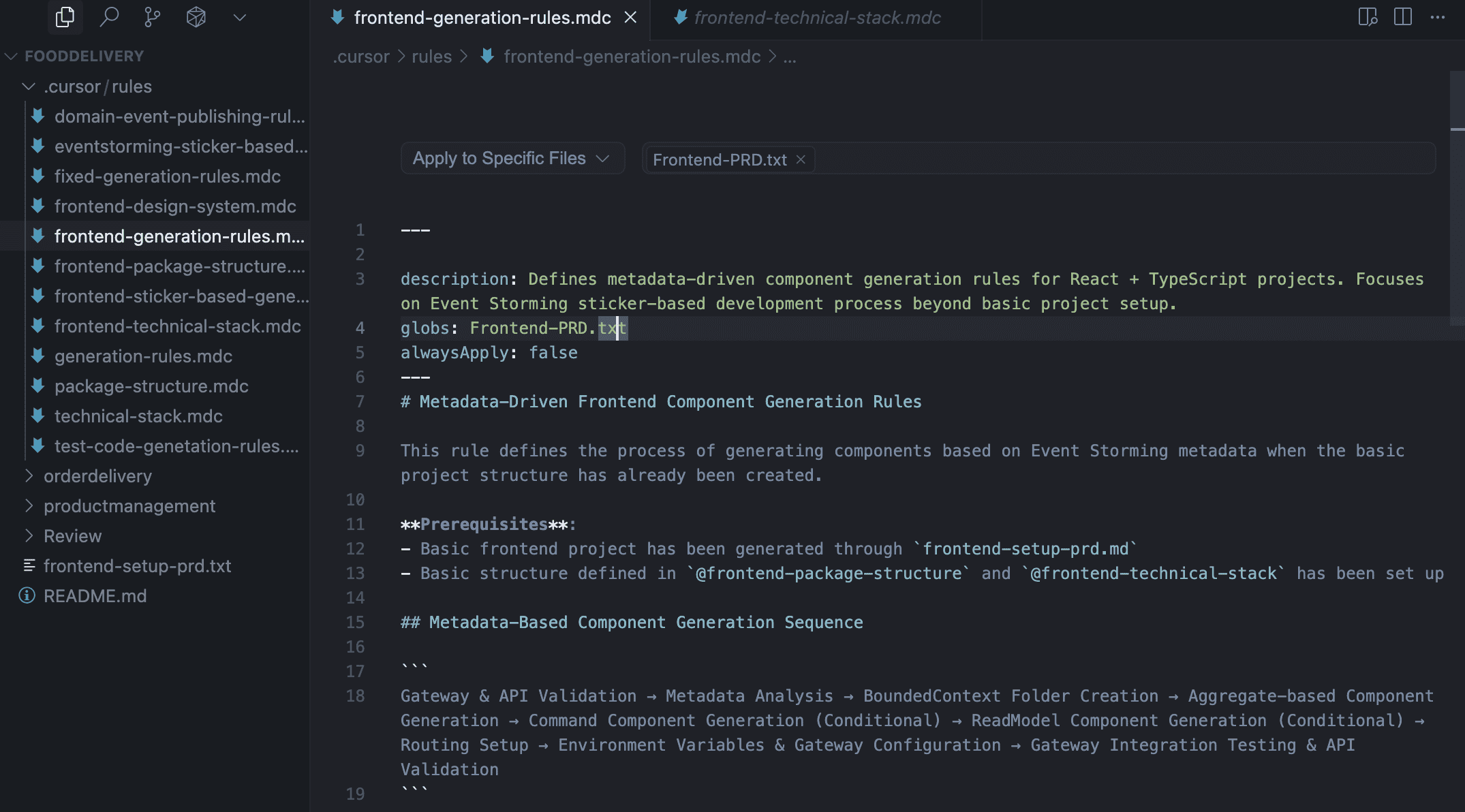Show more sidebar views chevron
This screenshot has height=812, width=1465.
pos(239,17)
